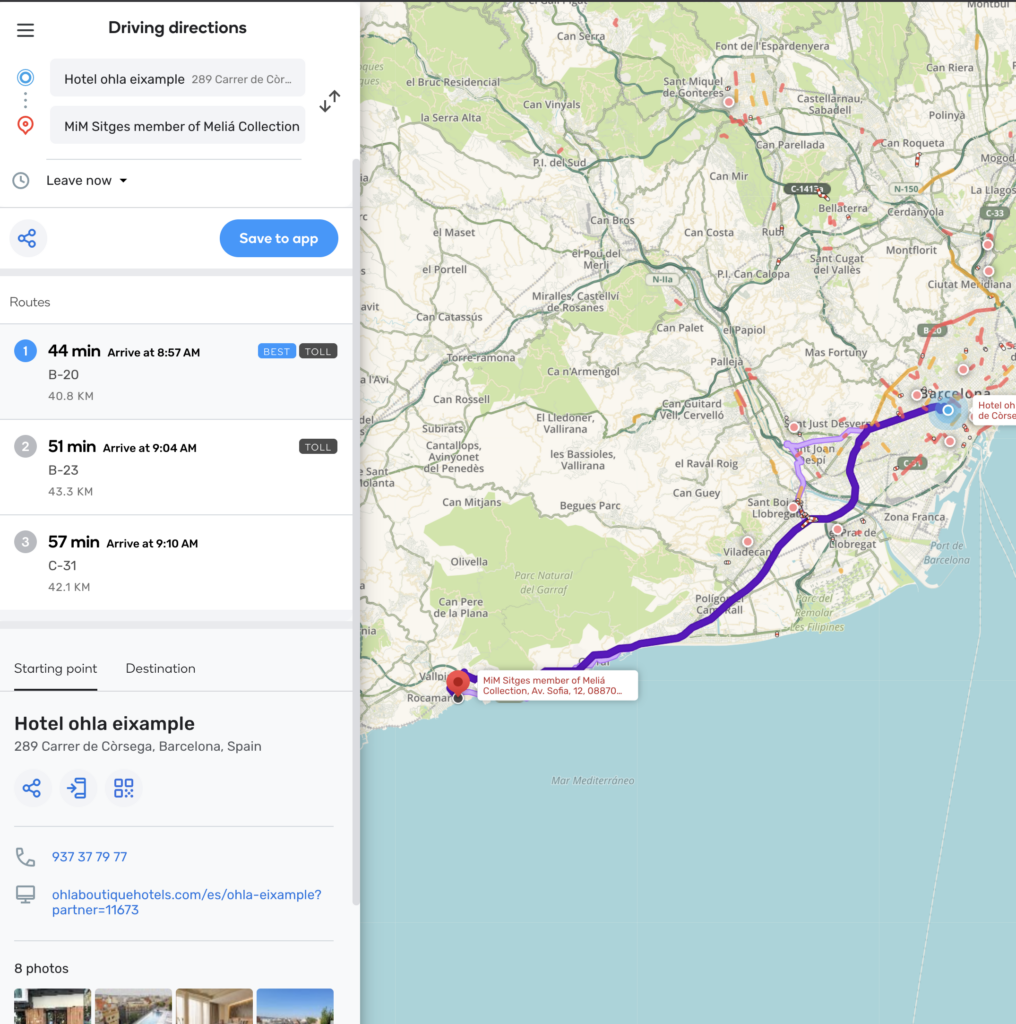Viewport: 1016px width, 1024px height.
Task: Click the Save to app button
Action: click(x=278, y=239)
